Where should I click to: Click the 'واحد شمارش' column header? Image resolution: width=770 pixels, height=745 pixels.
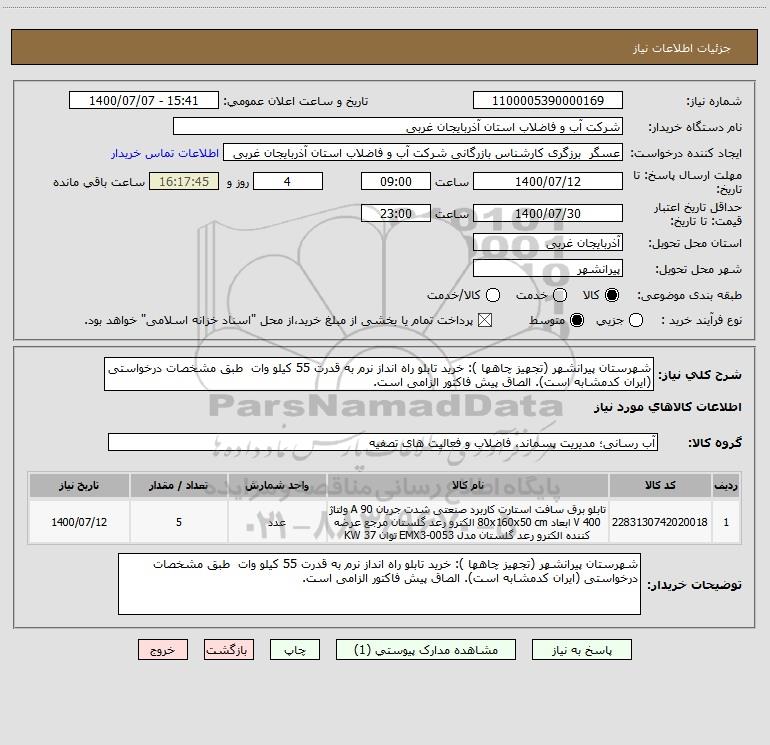click(277, 486)
